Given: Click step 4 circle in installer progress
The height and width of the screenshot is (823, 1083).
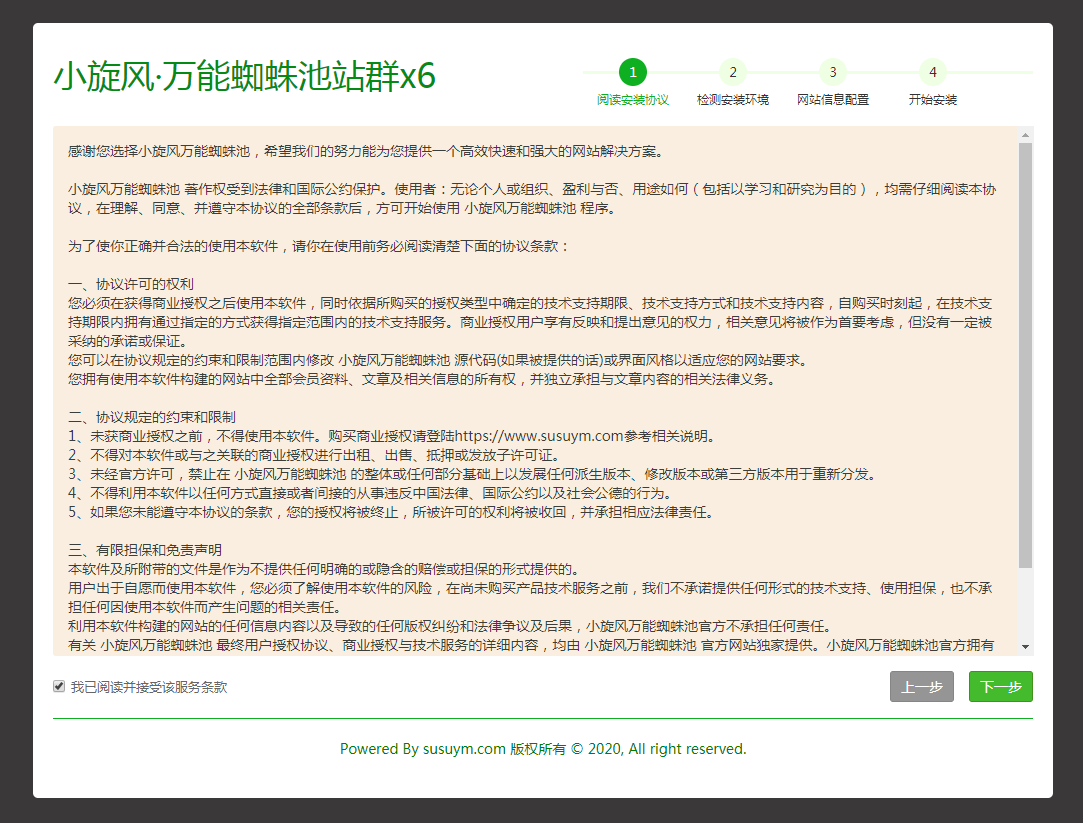Looking at the screenshot, I should pyautogui.click(x=933, y=72).
